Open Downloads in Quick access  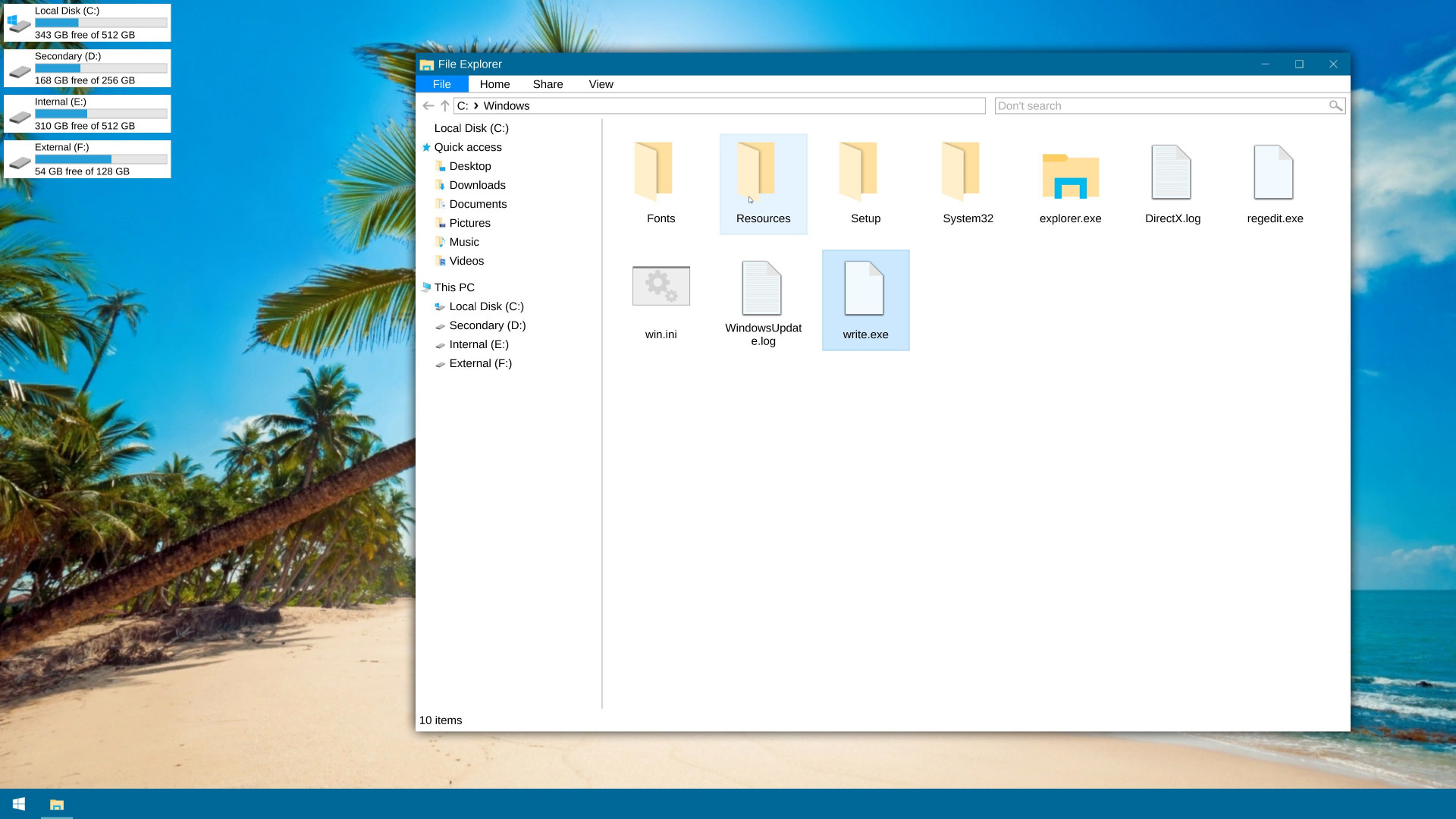477,185
